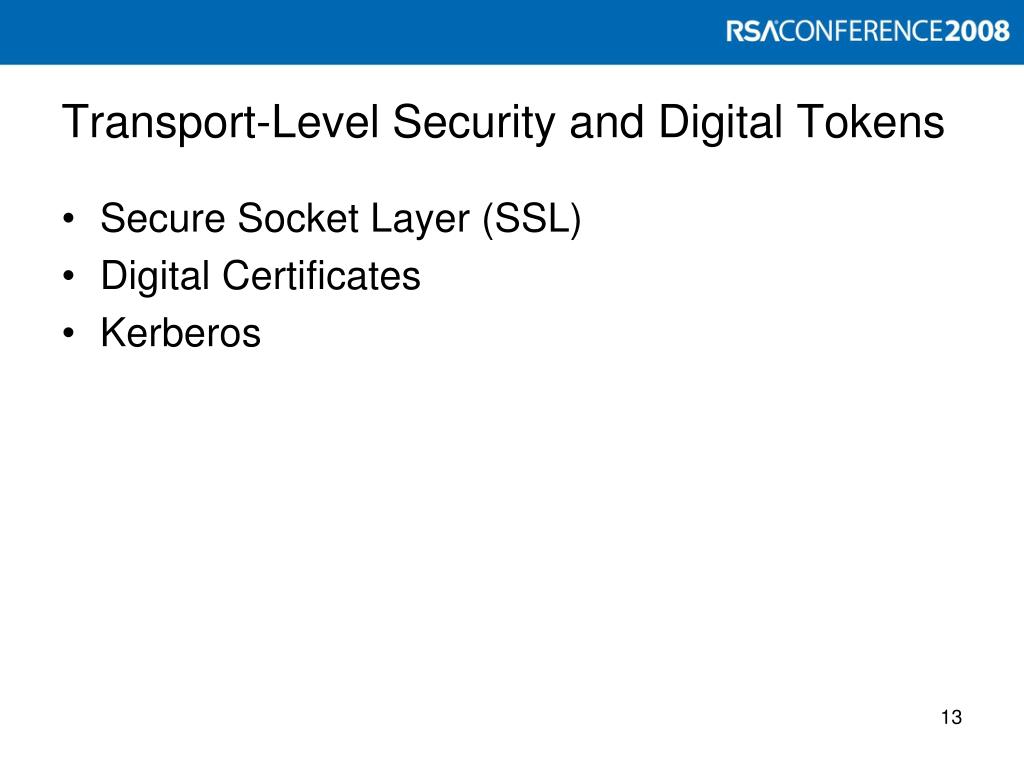
Task: Click the 2008 year in the header
Action: (977, 31)
